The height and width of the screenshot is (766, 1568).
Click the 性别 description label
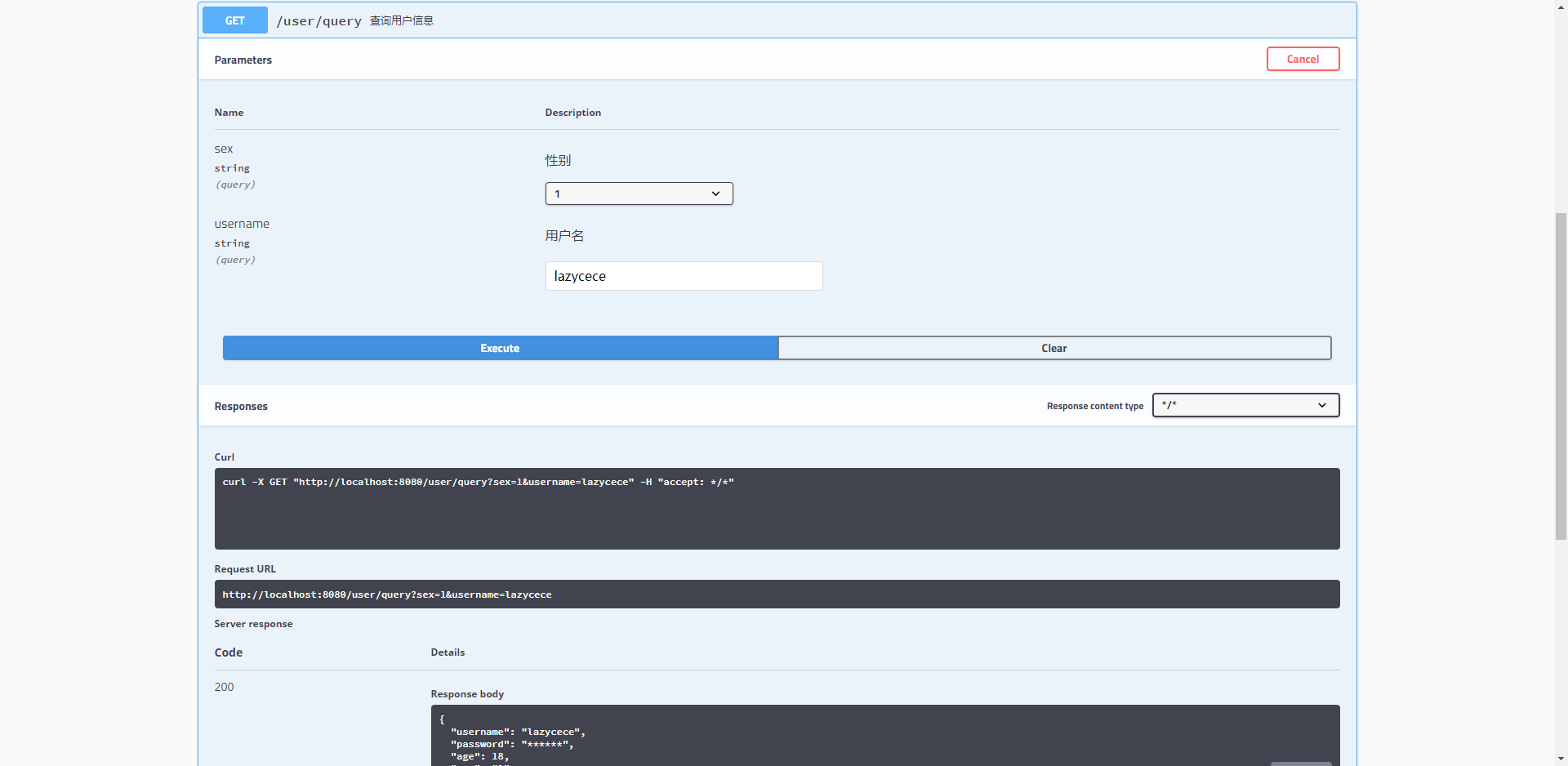[x=559, y=160]
